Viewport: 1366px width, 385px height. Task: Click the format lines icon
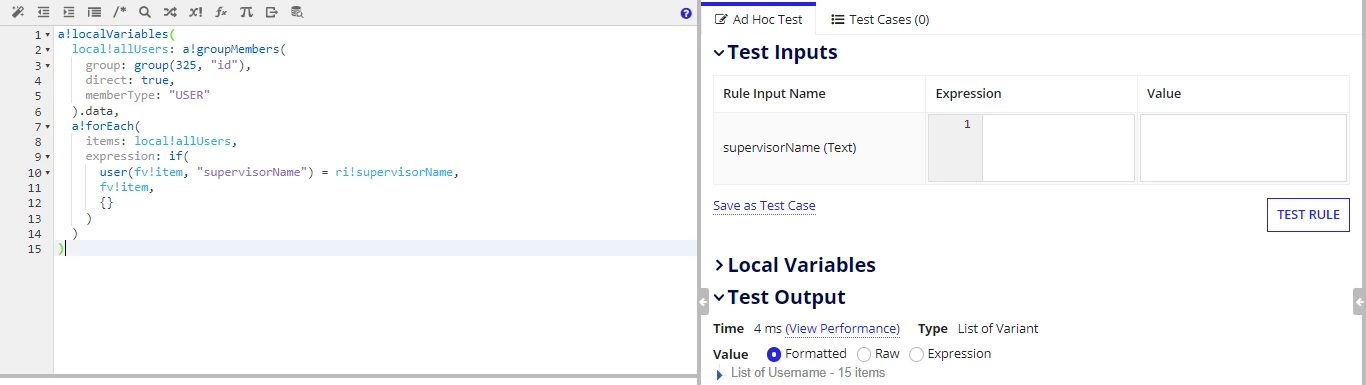tap(94, 12)
